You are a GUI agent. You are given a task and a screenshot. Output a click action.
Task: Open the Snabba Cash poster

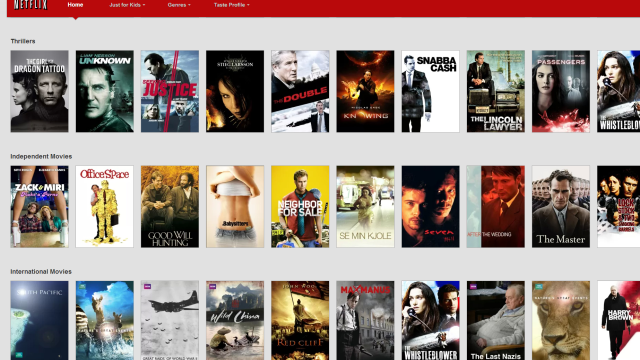pyautogui.click(x=431, y=91)
